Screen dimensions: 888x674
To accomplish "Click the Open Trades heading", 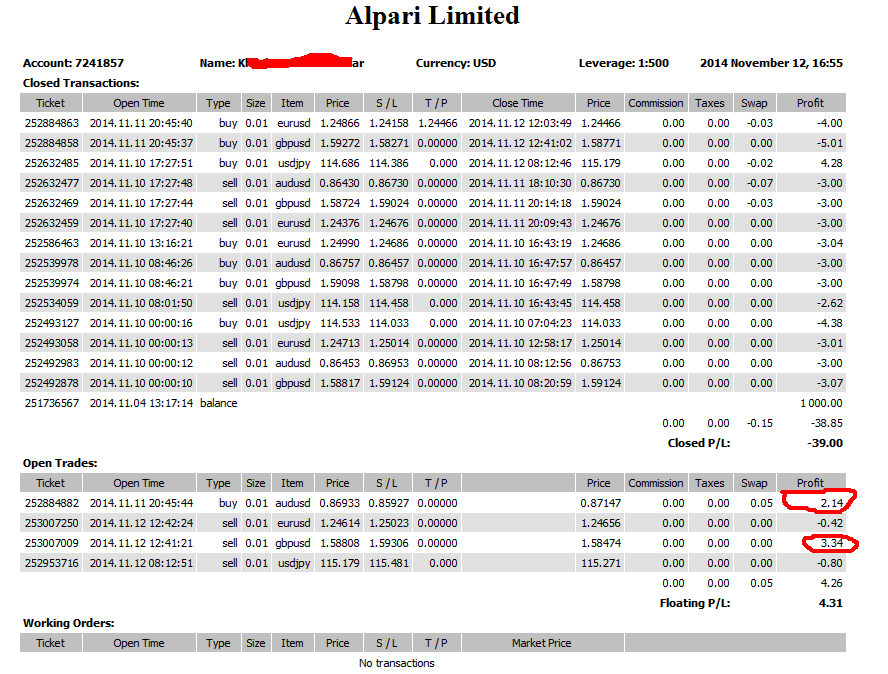I will pyautogui.click(x=60, y=463).
